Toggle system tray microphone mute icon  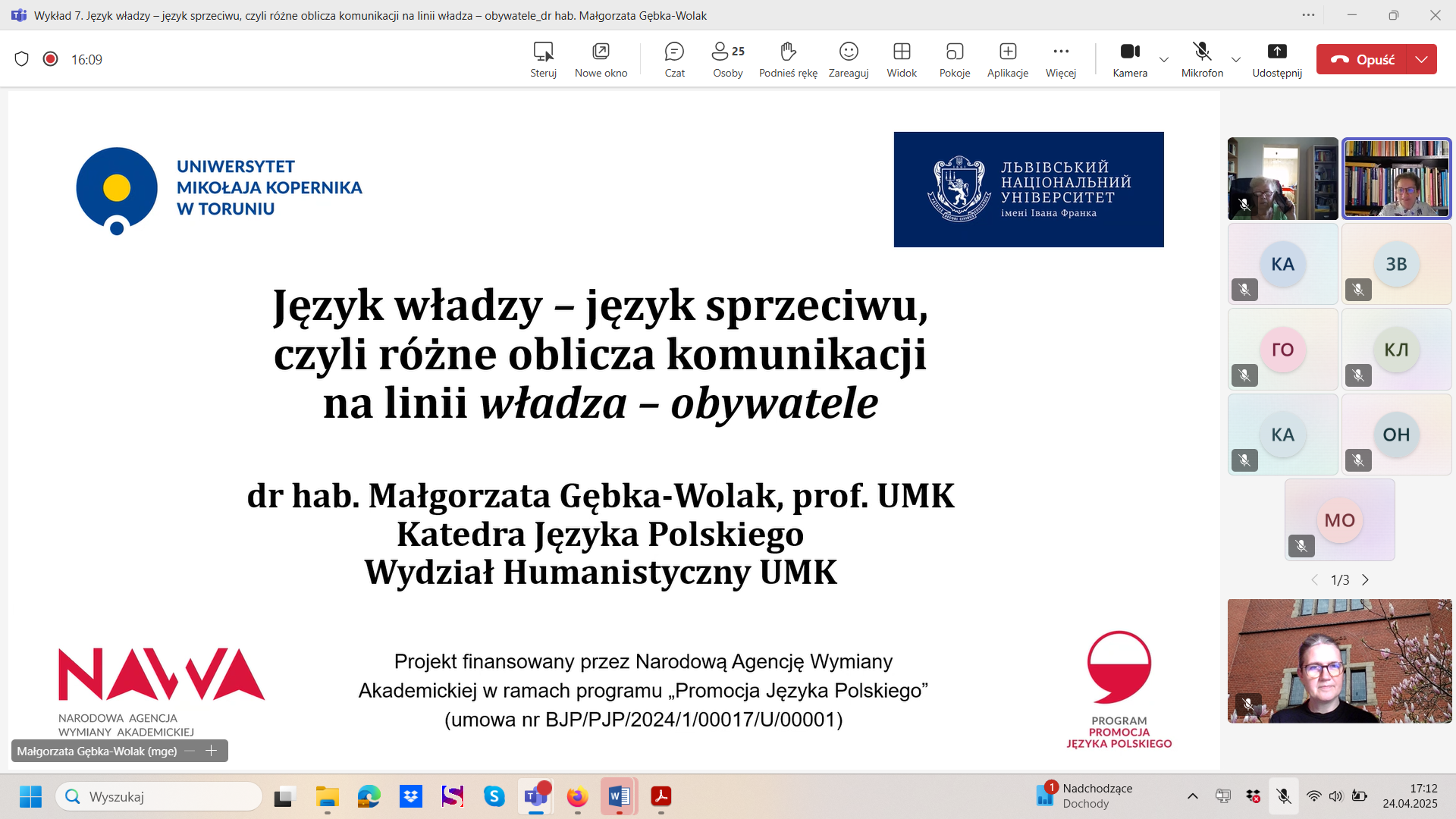pyautogui.click(x=1283, y=796)
